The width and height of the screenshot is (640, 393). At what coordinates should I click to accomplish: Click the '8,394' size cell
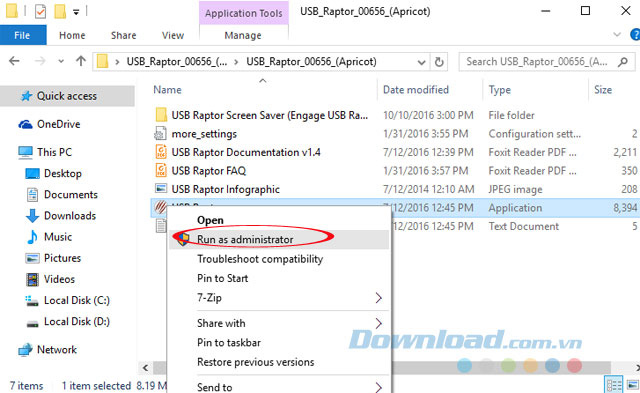click(x=625, y=208)
